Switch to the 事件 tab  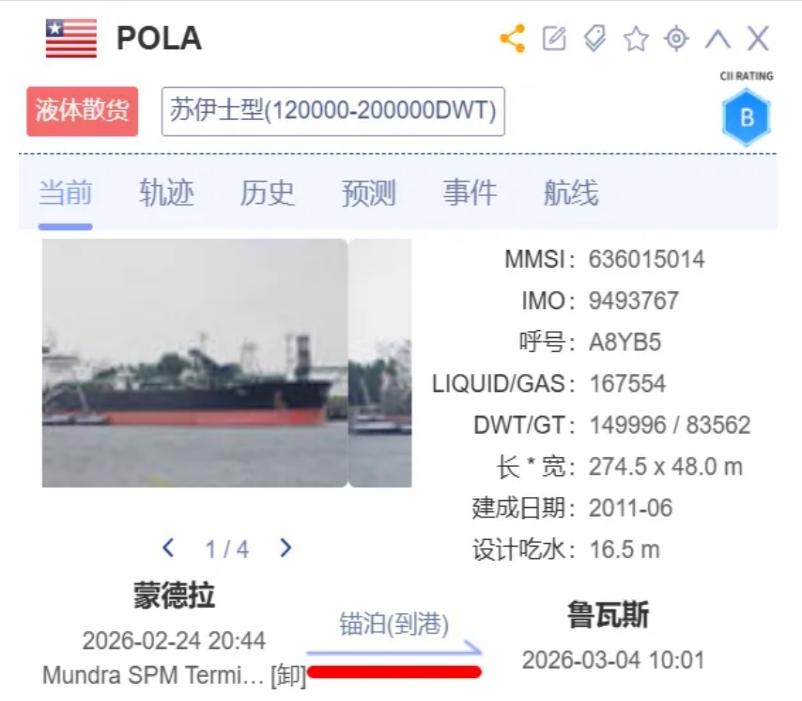tap(470, 193)
